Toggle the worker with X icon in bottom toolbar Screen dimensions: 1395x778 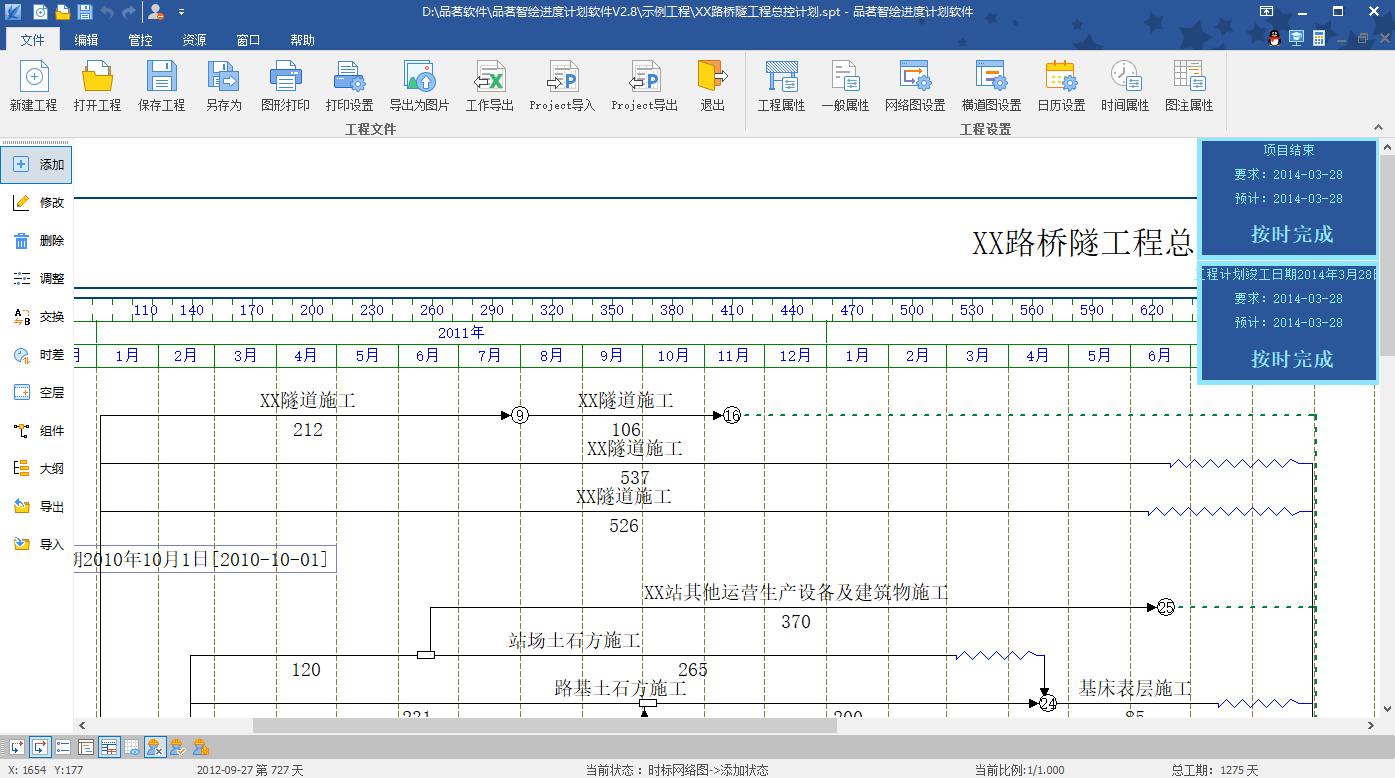(x=155, y=746)
